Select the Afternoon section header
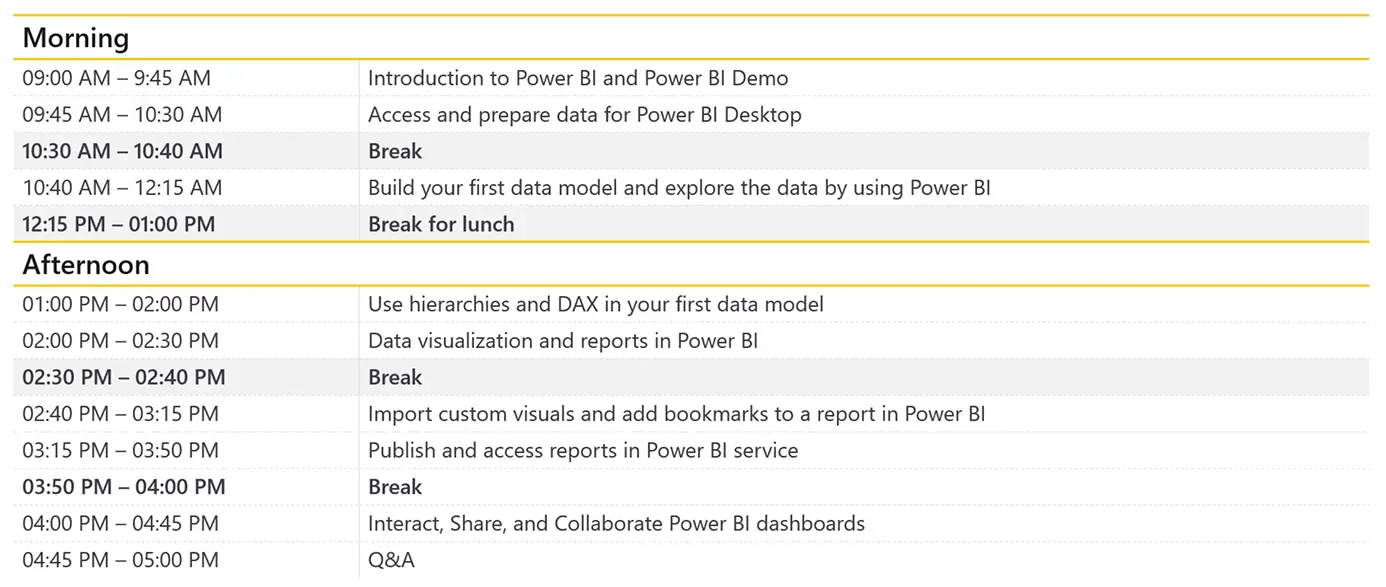The image size is (1386, 587). (86, 265)
